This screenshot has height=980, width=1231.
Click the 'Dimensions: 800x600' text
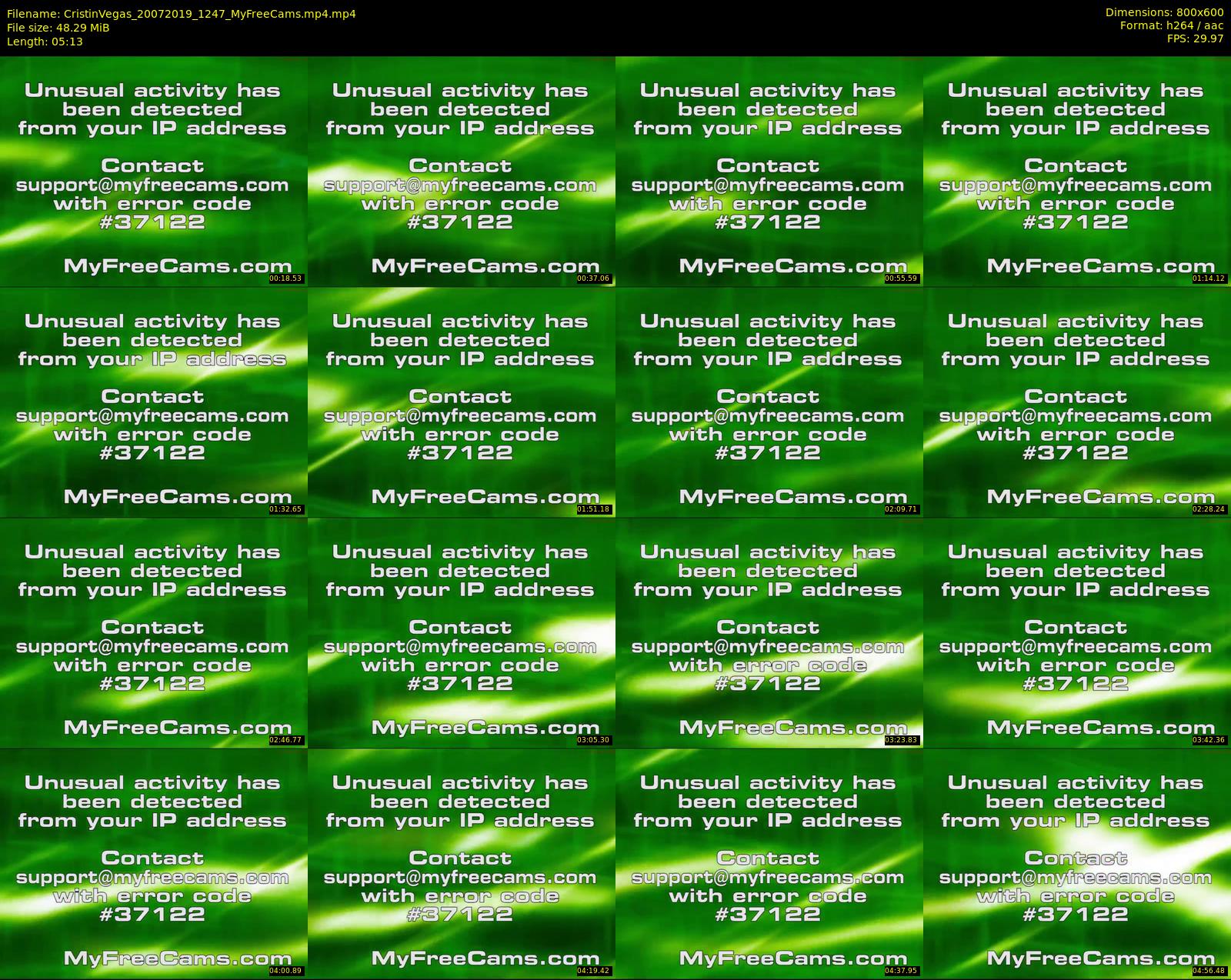coord(1164,12)
